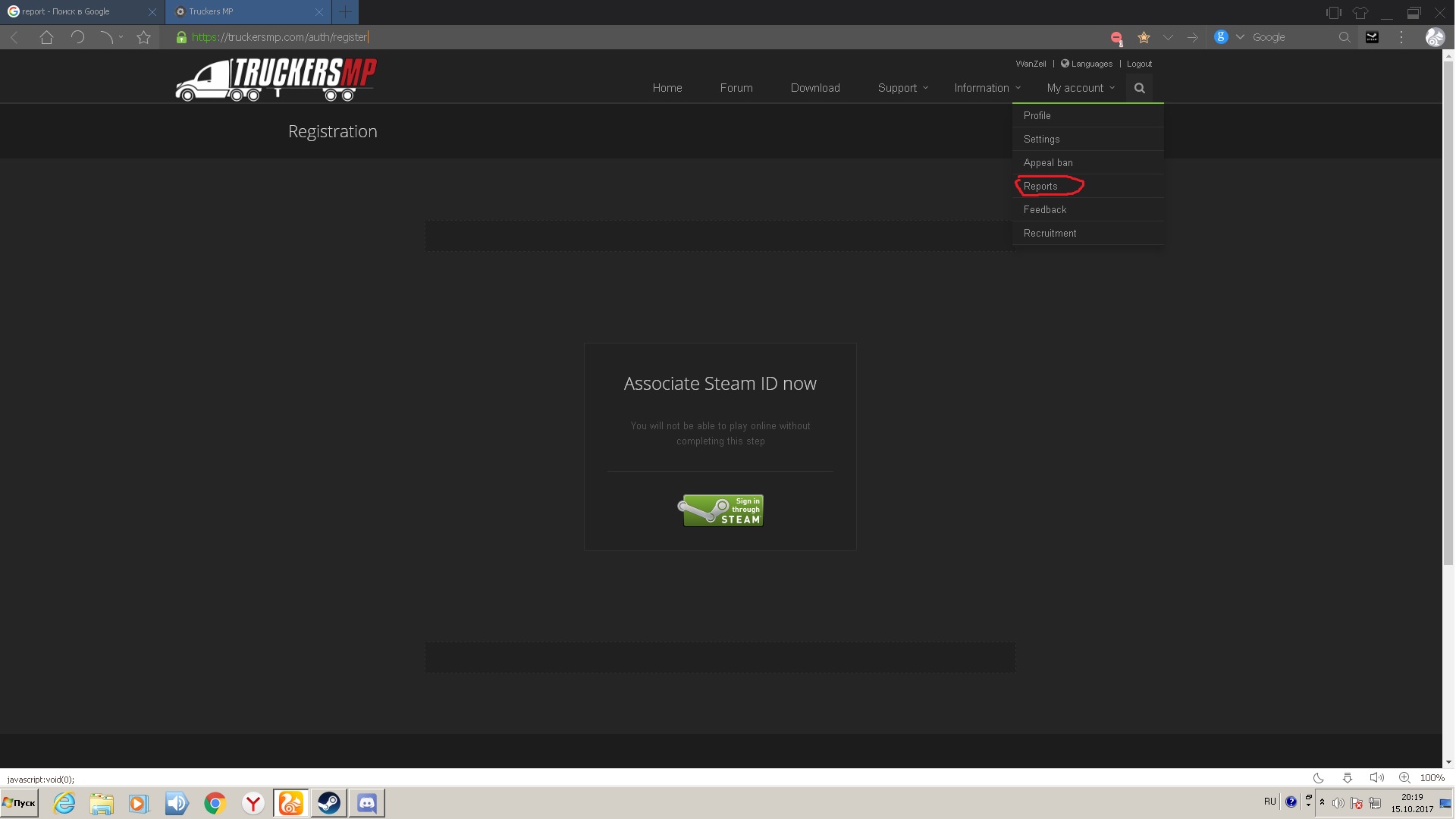Open a new browser tab

(x=345, y=12)
